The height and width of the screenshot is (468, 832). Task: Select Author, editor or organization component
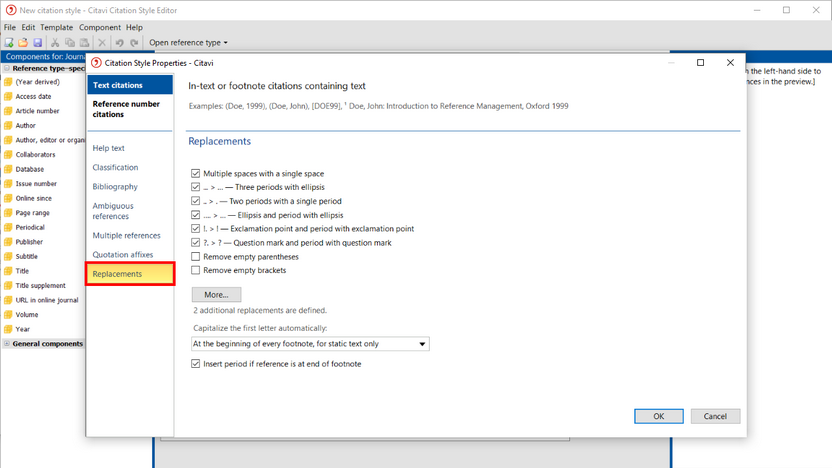pos(50,140)
